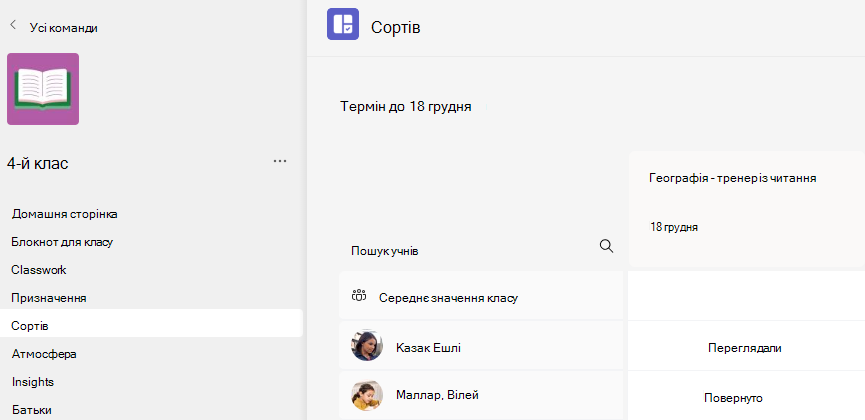Screen dimensions: 865x420
Task: Click the Сортів header title
Action: click(396, 27)
